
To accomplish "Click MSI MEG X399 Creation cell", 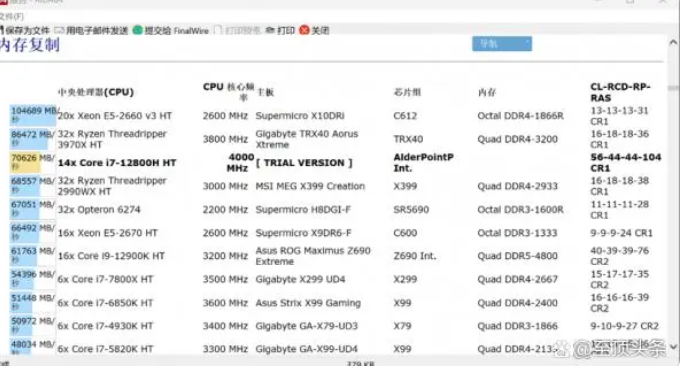I will tap(310, 186).
